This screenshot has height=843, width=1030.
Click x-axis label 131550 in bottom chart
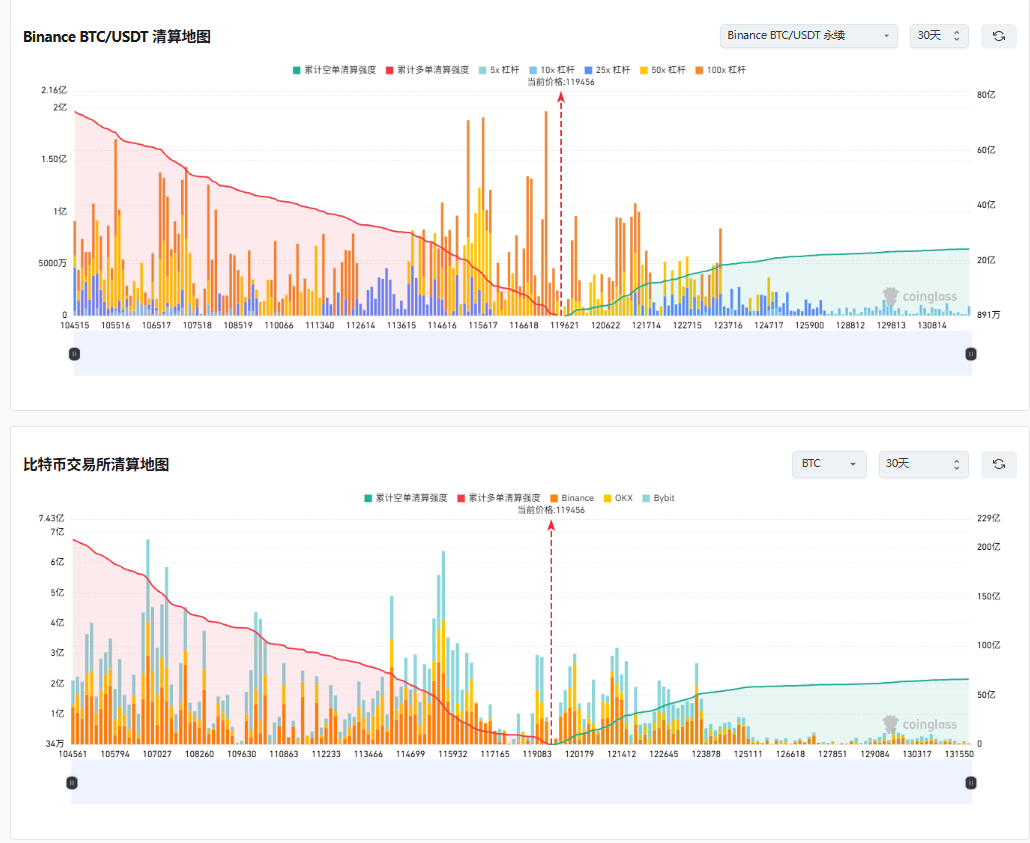click(x=959, y=754)
